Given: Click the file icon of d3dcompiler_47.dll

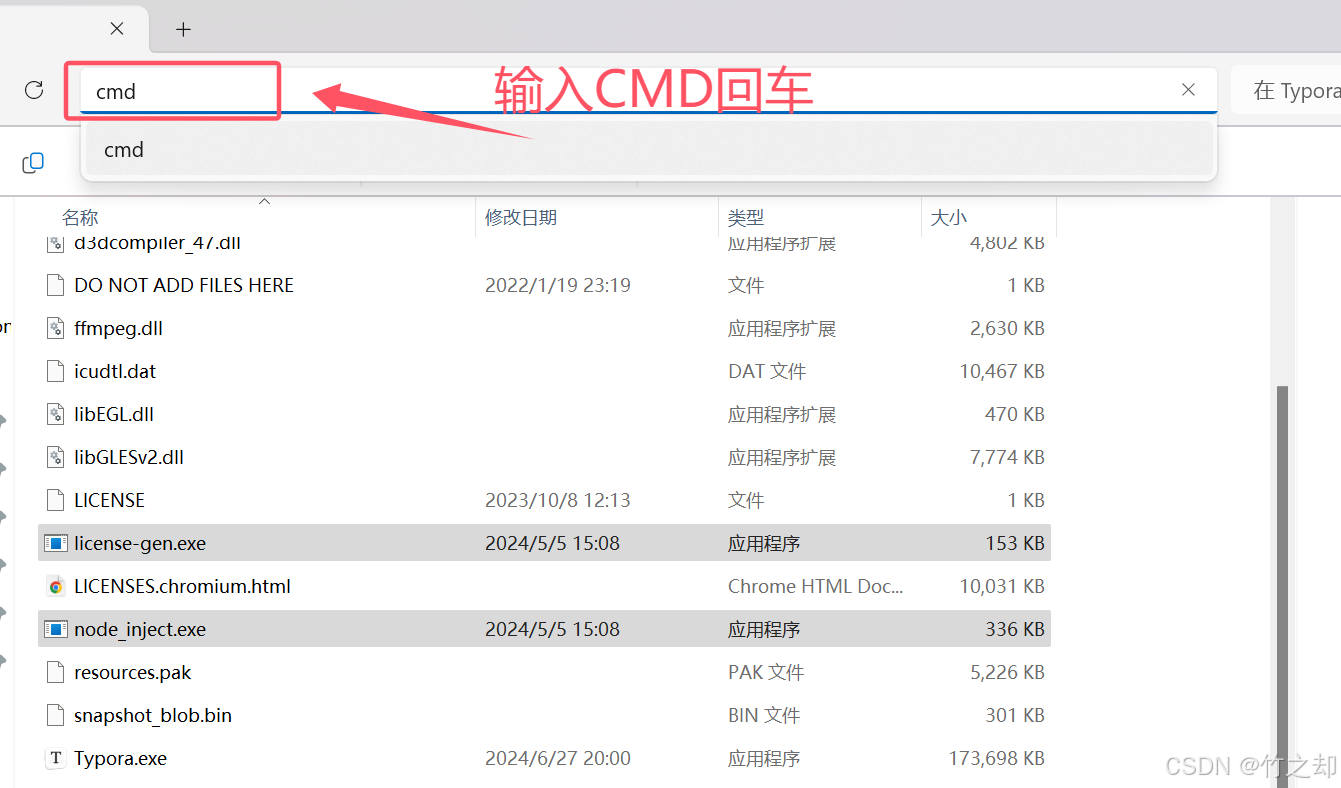Looking at the screenshot, I should click(x=55, y=242).
